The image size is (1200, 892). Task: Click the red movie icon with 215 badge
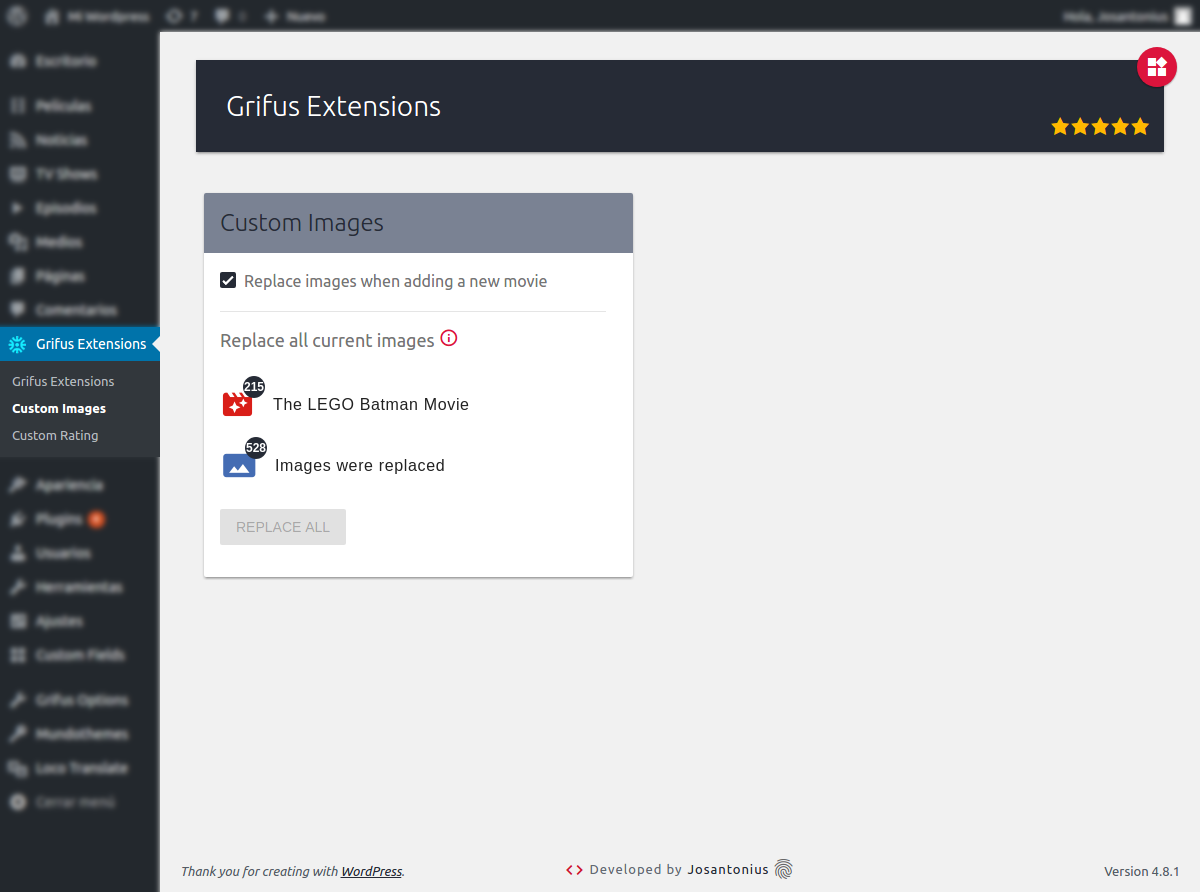(x=237, y=404)
